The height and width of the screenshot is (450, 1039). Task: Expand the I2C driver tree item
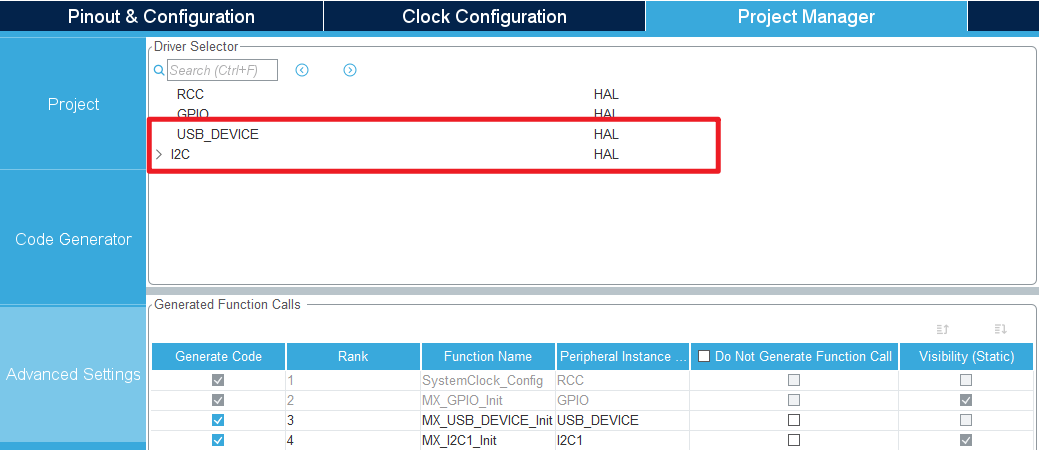click(159, 154)
